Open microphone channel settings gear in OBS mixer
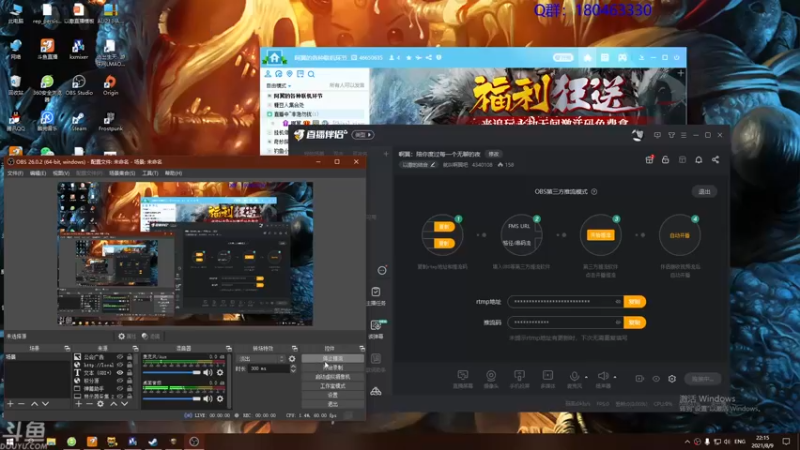 (x=220, y=372)
